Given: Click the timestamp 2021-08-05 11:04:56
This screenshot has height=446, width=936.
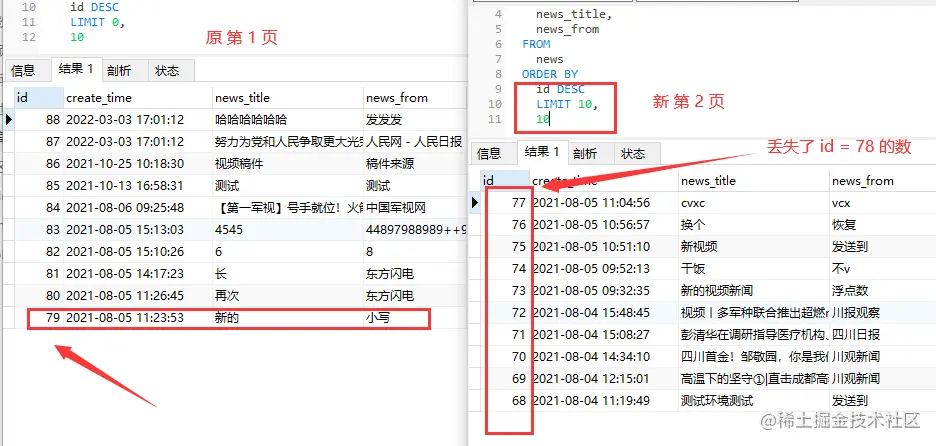Looking at the screenshot, I should coord(604,203).
